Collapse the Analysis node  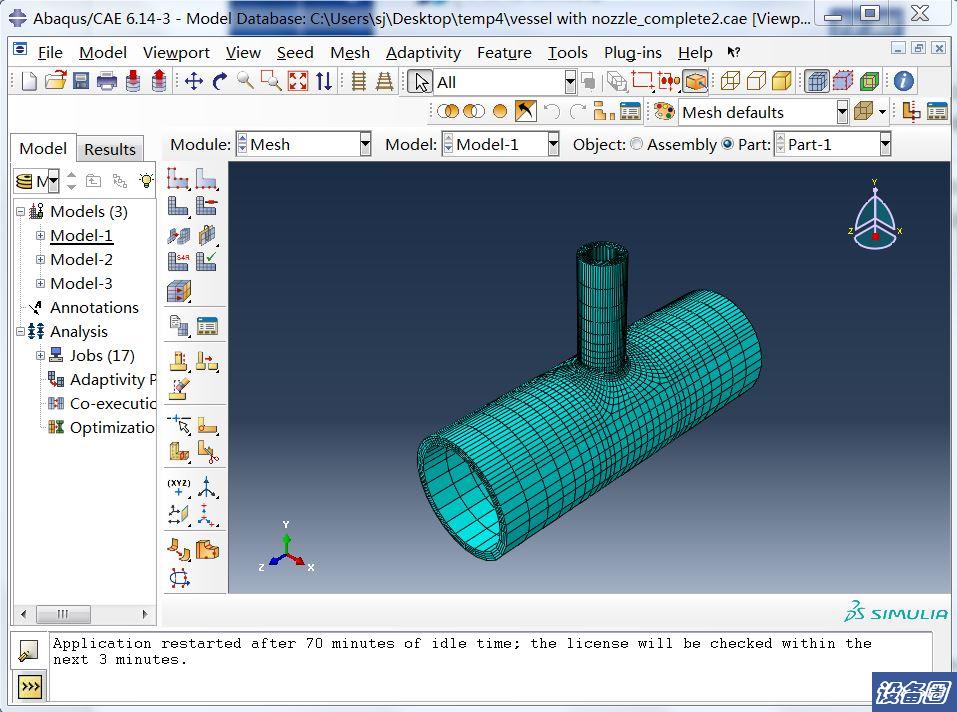pos(20,331)
